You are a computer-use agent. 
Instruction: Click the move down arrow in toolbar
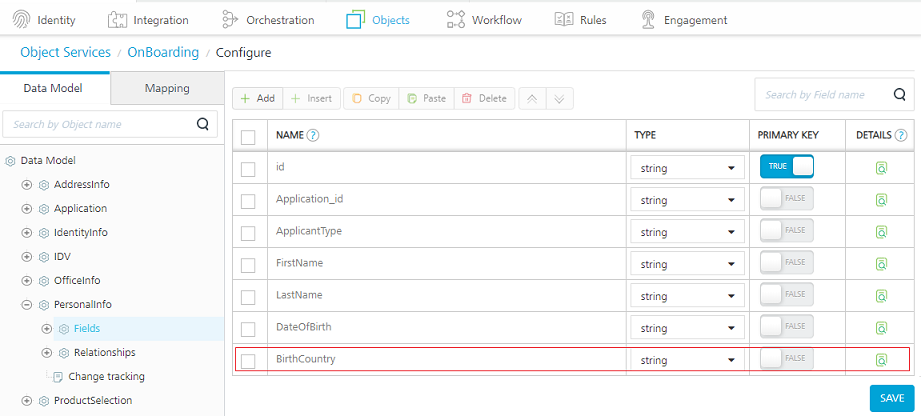[560, 98]
